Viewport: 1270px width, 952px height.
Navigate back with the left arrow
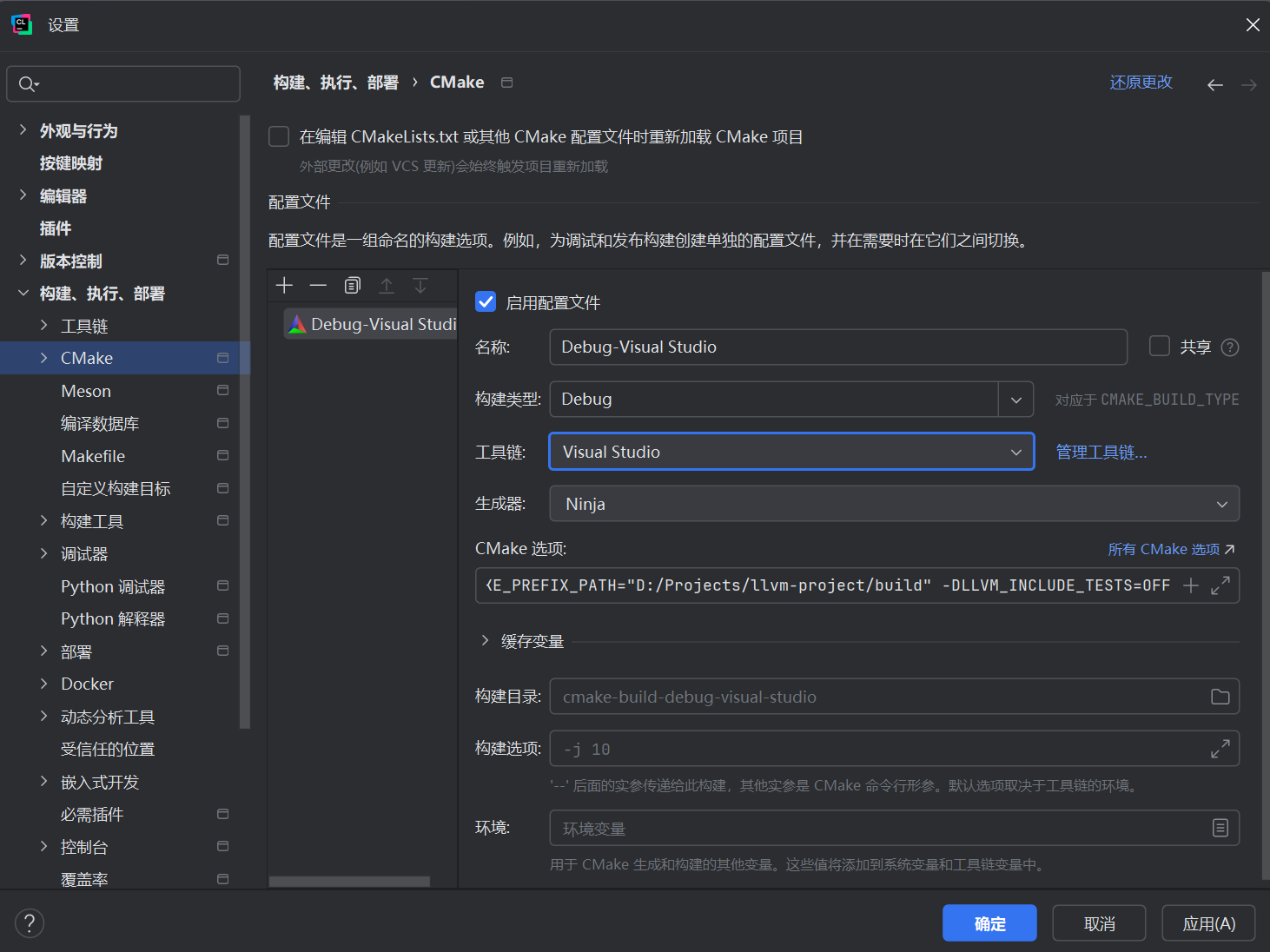tap(1215, 84)
